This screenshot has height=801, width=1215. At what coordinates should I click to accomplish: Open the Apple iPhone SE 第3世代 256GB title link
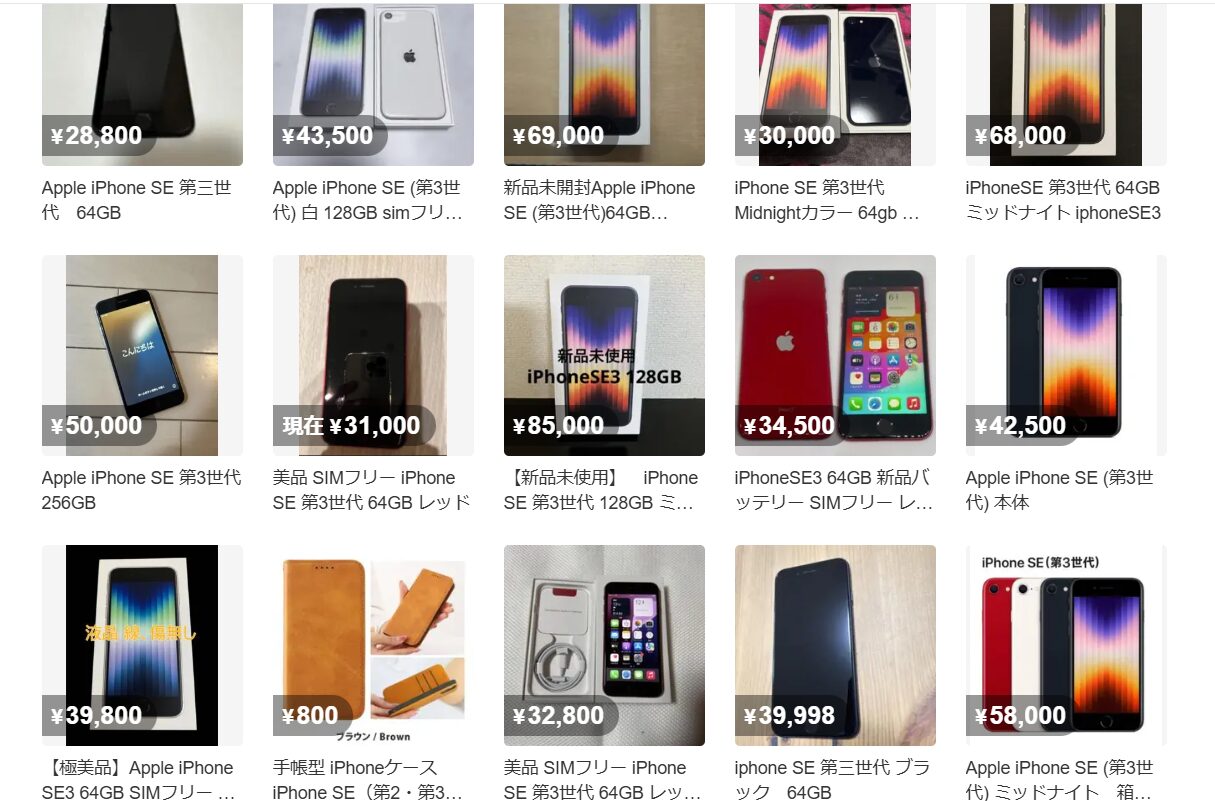point(141,490)
